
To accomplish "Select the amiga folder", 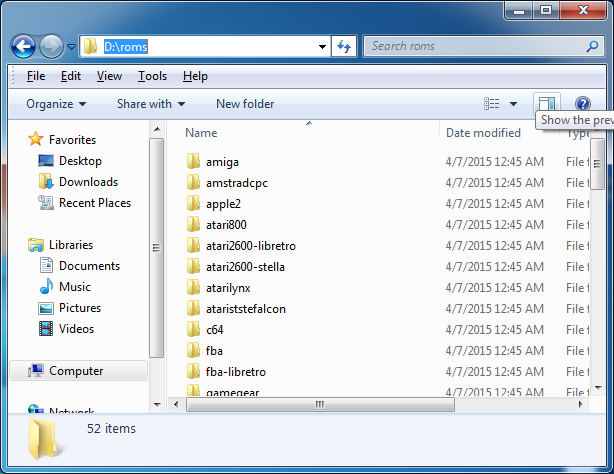I will (222, 162).
